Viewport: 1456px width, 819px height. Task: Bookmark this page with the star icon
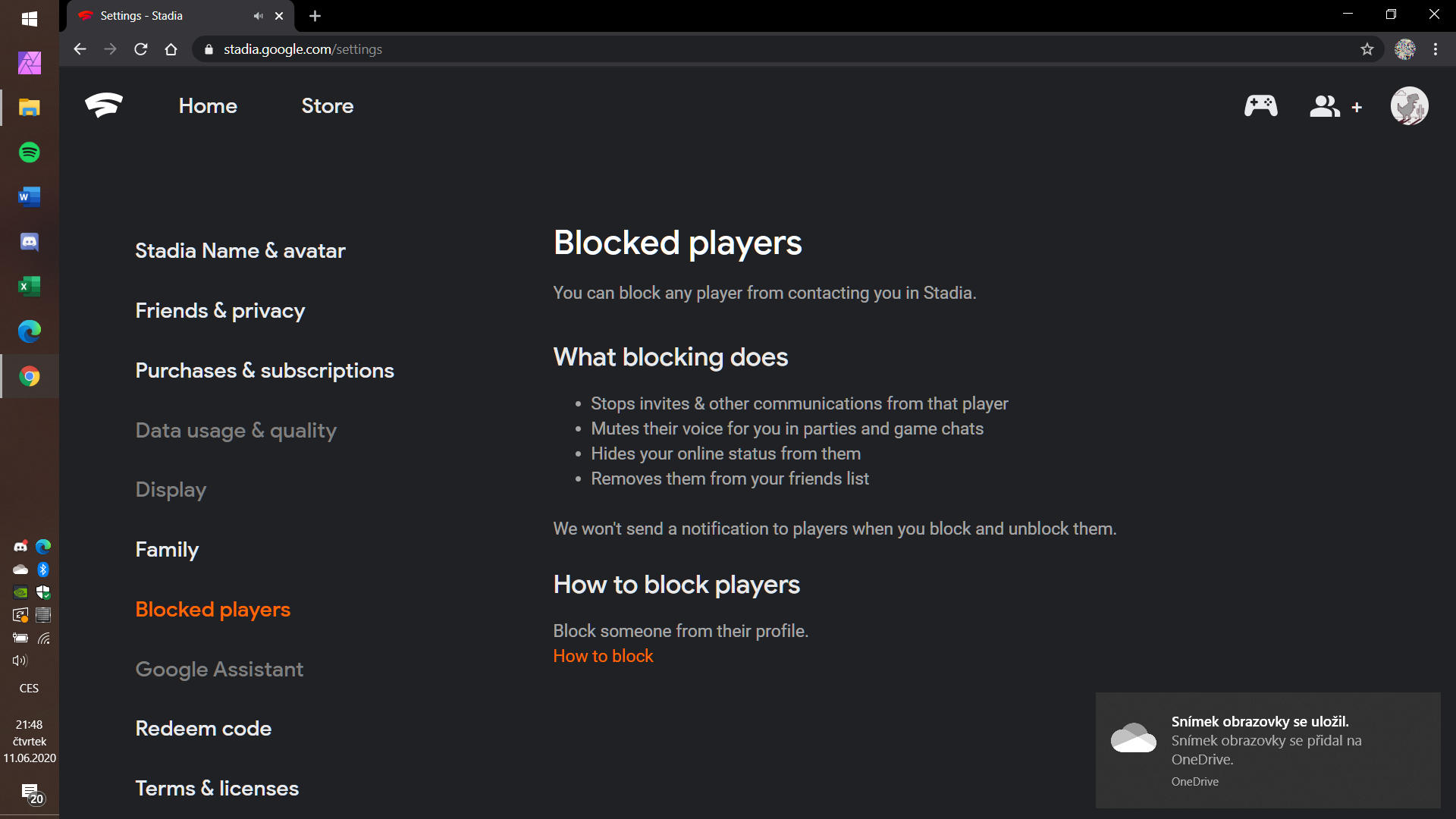pyautogui.click(x=1367, y=49)
